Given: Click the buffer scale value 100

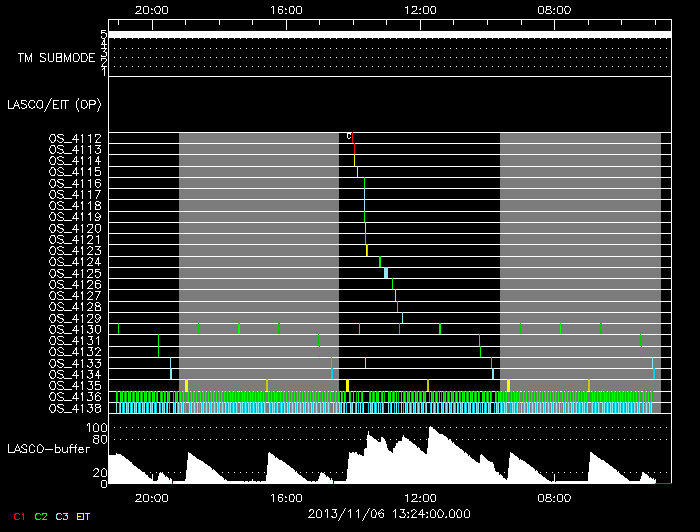Looking at the screenshot, I should coord(97,428).
